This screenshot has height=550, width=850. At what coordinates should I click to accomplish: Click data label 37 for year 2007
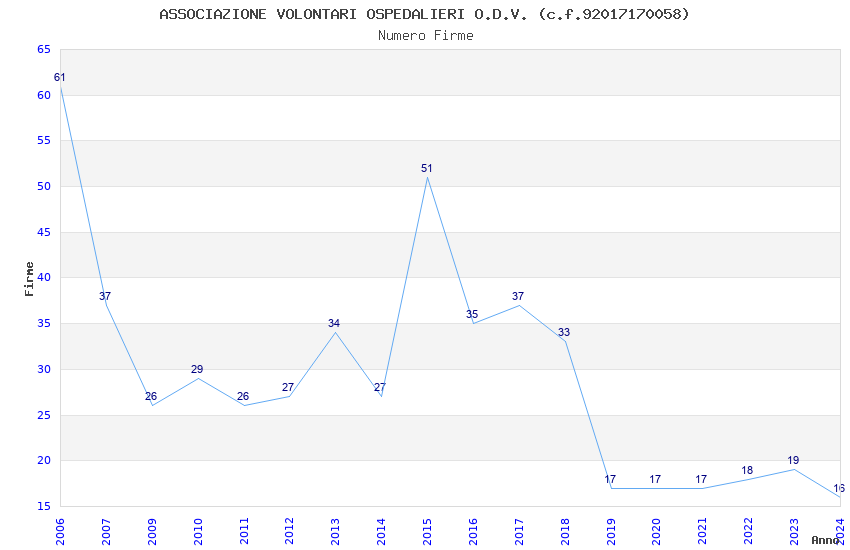click(x=105, y=296)
